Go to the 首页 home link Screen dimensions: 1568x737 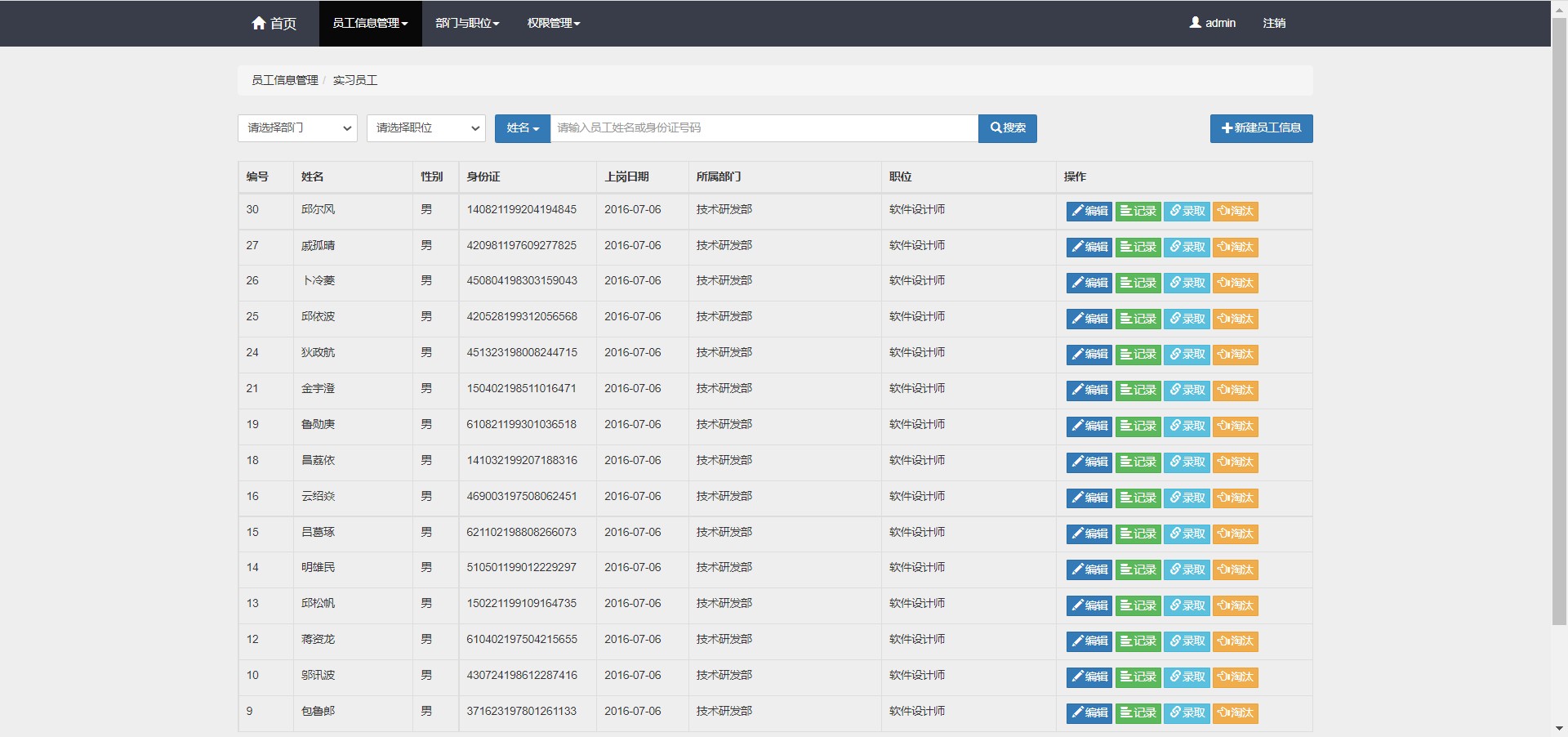pos(274,23)
